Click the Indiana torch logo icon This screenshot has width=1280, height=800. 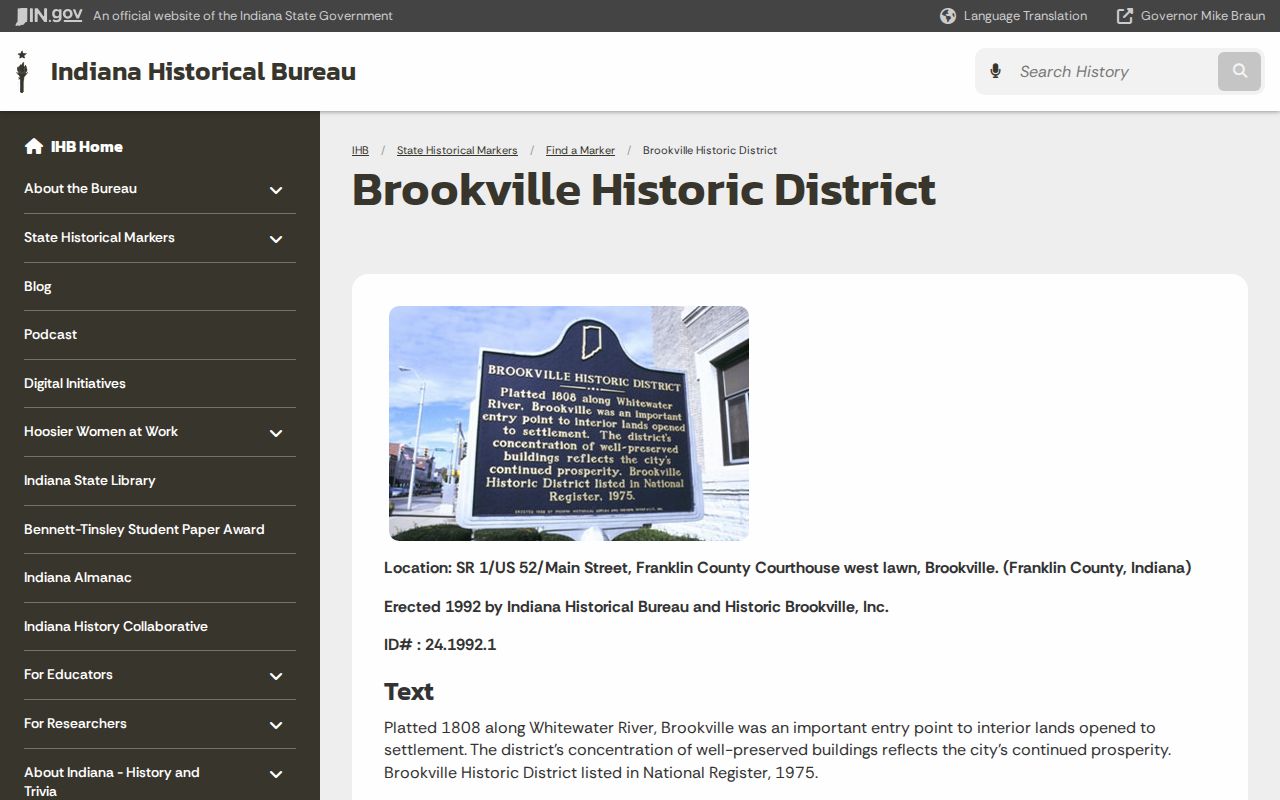point(22,72)
